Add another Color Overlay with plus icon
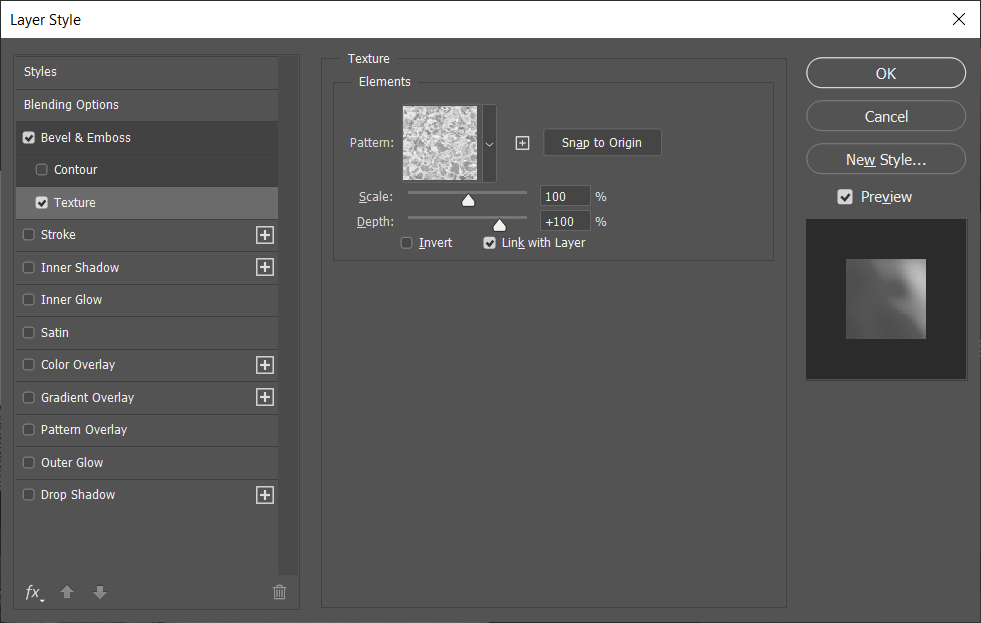 [x=265, y=365]
